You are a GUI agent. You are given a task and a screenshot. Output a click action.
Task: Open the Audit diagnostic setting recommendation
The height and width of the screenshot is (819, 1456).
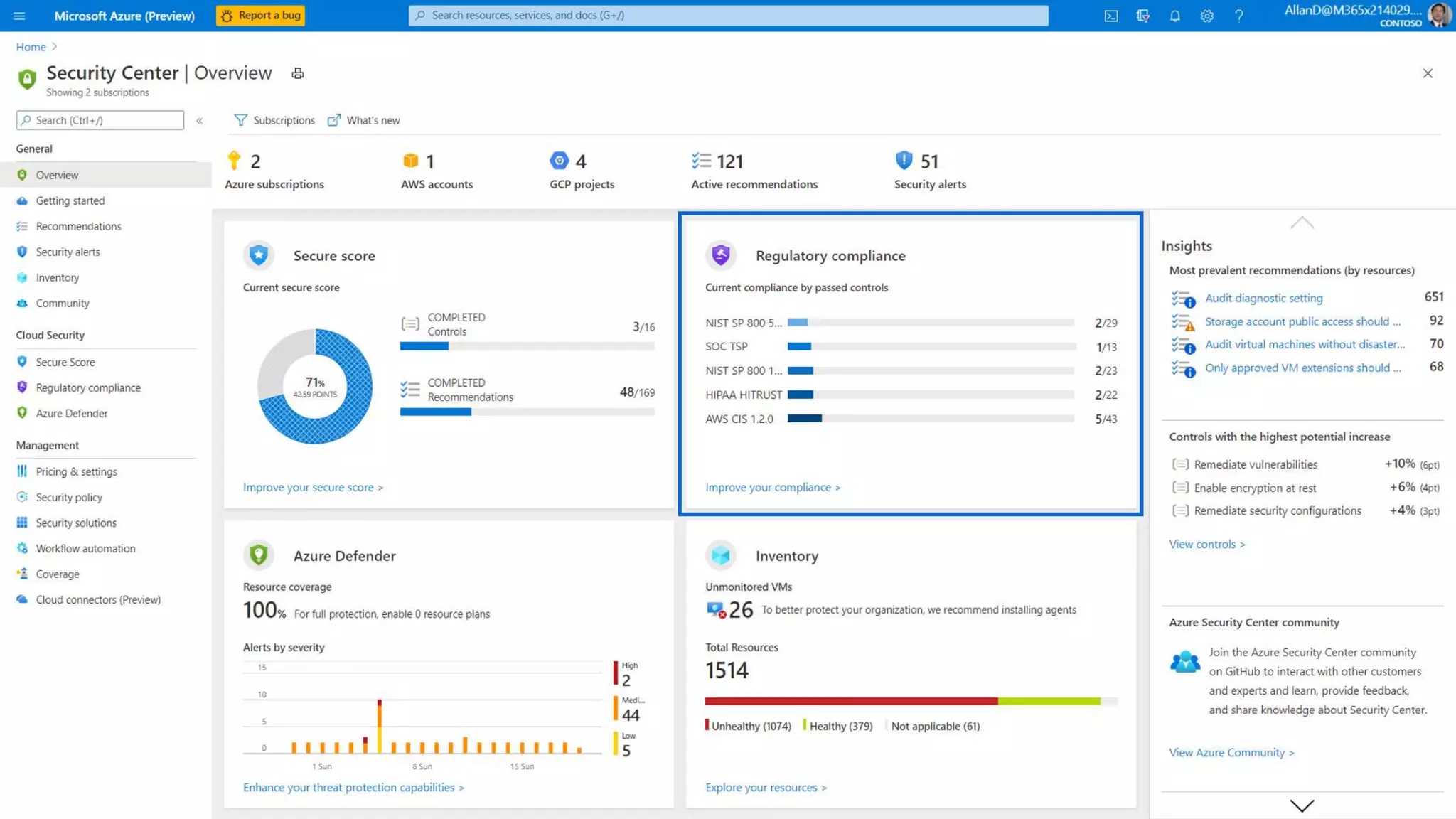pyautogui.click(x=1263, y=298)
